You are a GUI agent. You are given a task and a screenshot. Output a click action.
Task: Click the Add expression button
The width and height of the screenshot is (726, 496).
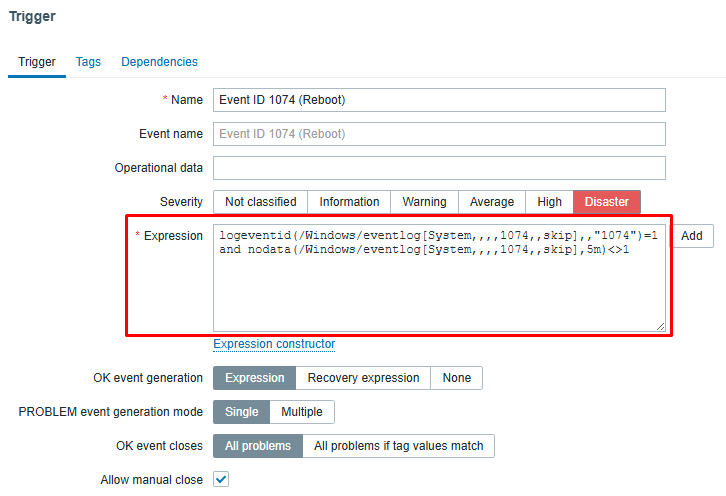[x=691, y=236]
